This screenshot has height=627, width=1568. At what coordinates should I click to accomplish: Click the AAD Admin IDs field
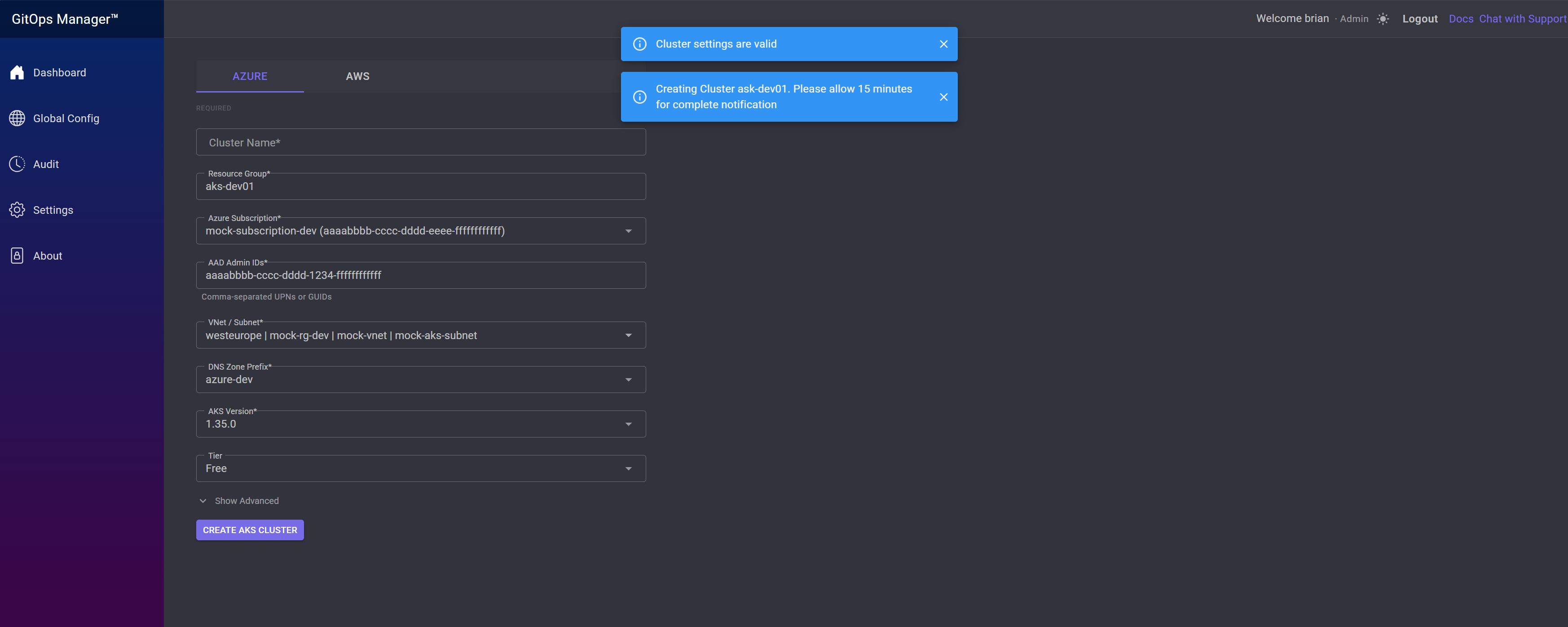(421, 275)
